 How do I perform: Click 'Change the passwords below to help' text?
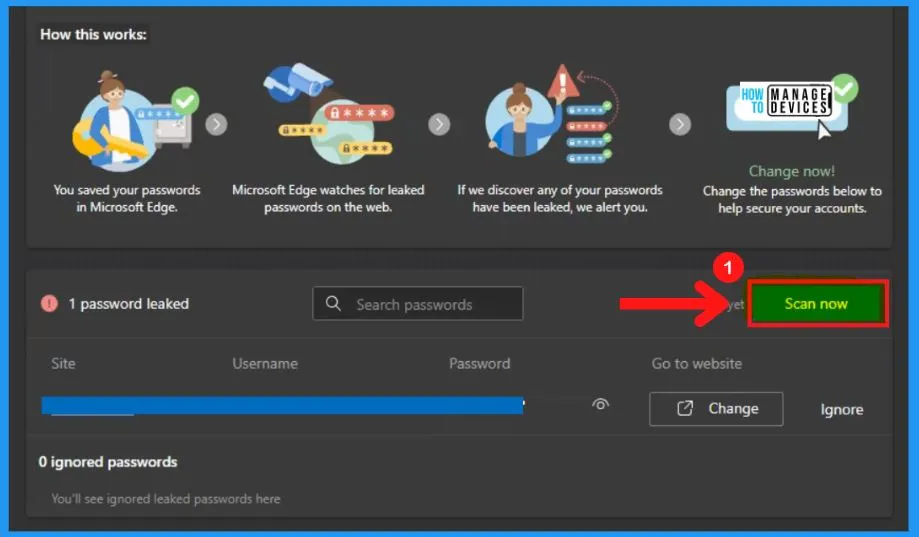pyautogui.click(x=792, y=199)
